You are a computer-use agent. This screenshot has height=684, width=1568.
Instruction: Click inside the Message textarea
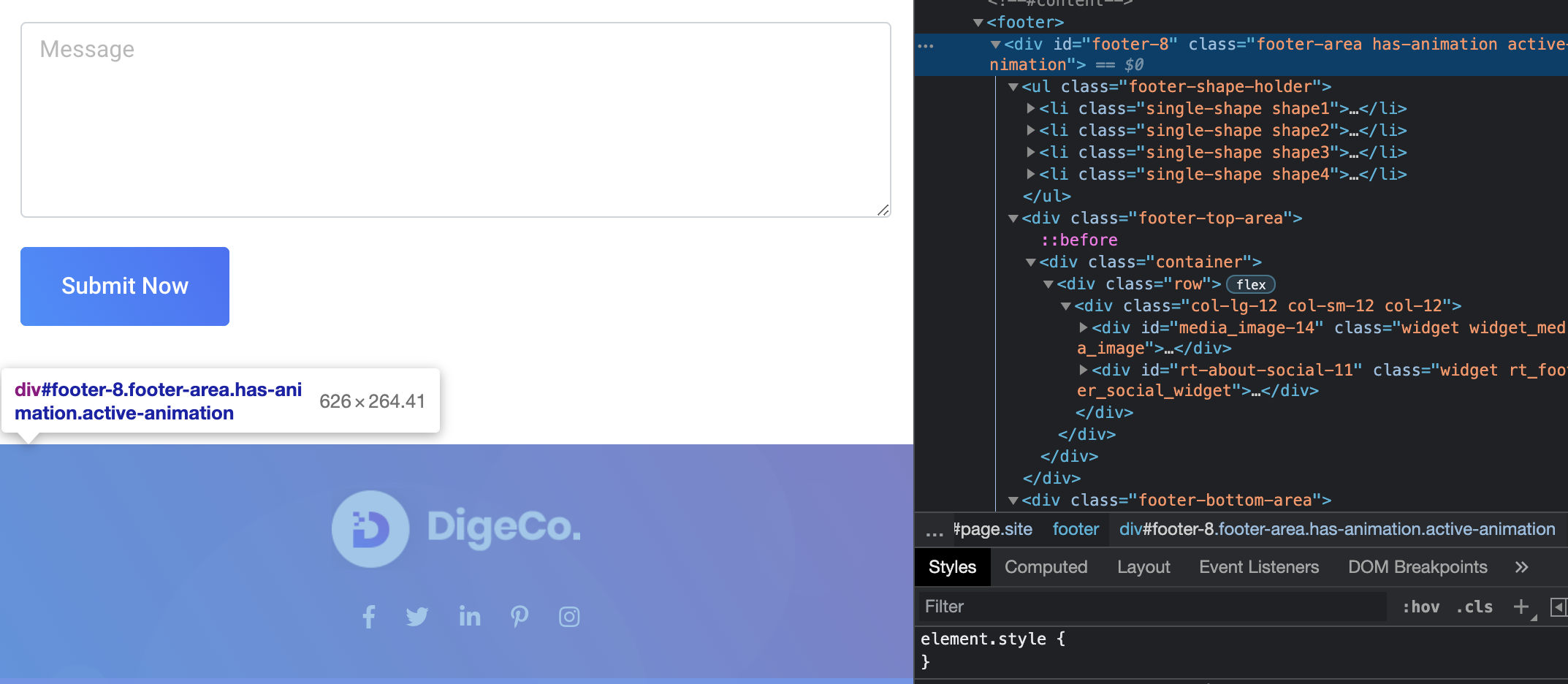point(456,120)
